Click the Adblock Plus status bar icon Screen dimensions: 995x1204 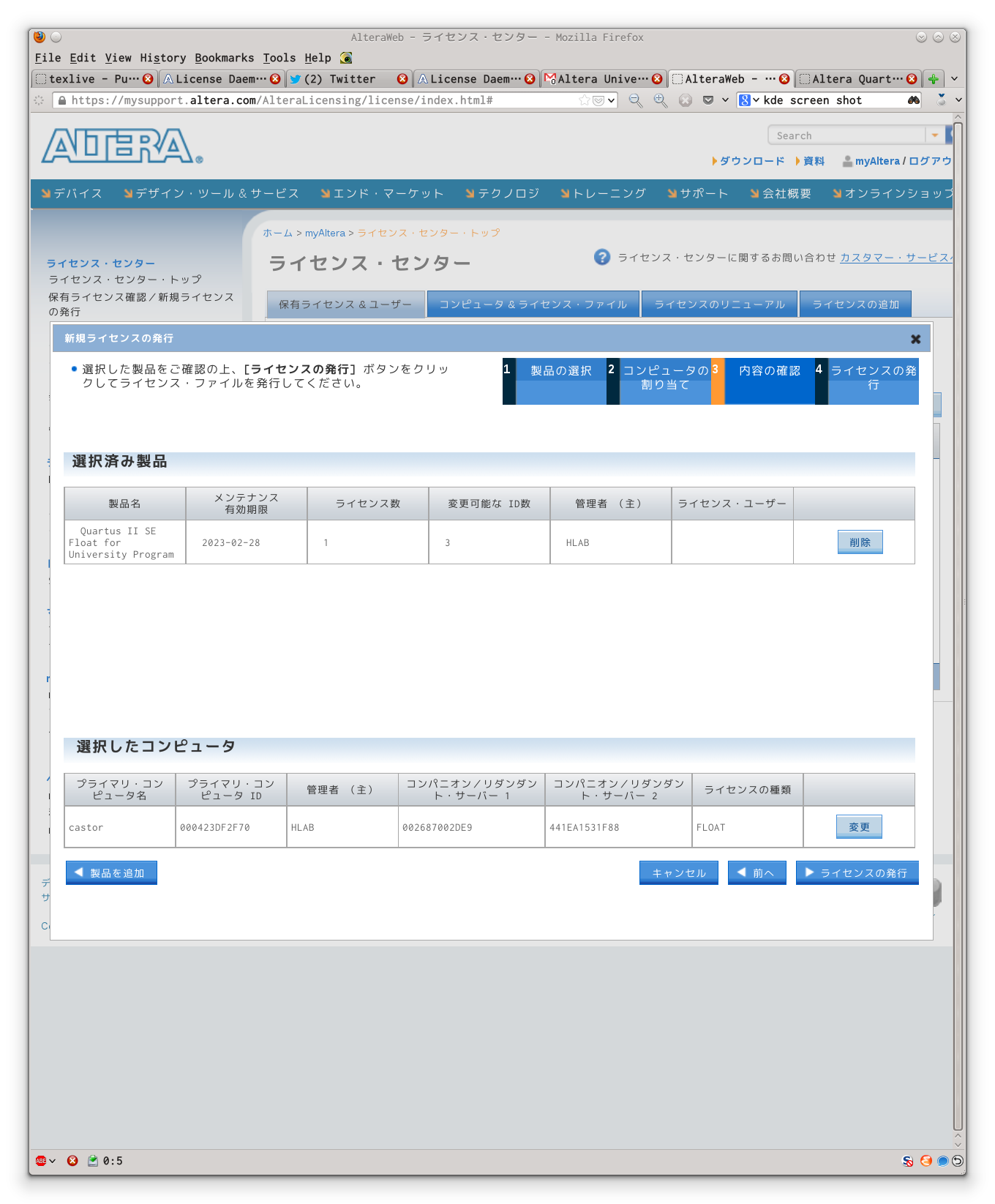click(x=42, y=1161)
